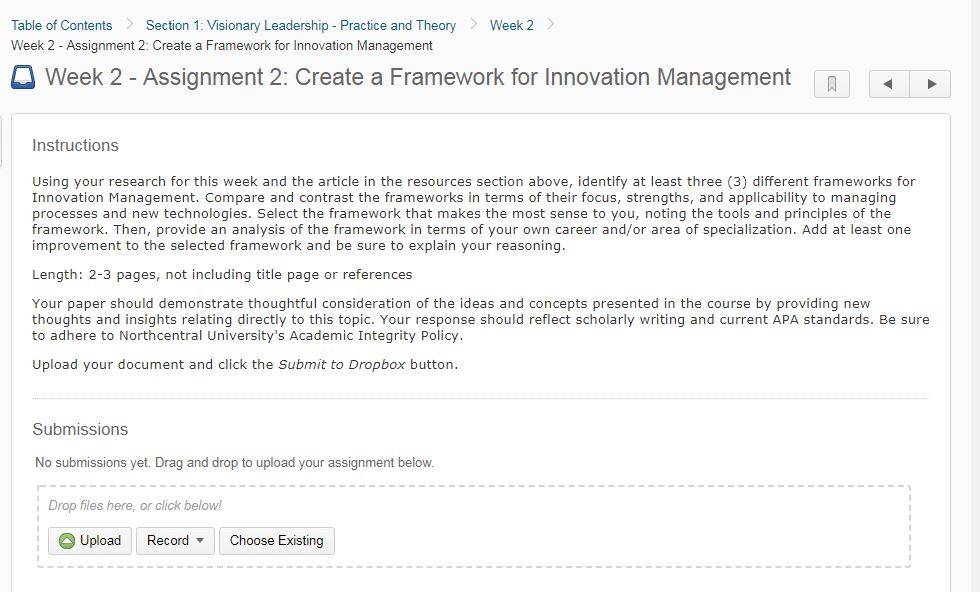Click the bookmark icon button
The height and width of the screenshot is (592, 980).
click(x=831, y=84)
